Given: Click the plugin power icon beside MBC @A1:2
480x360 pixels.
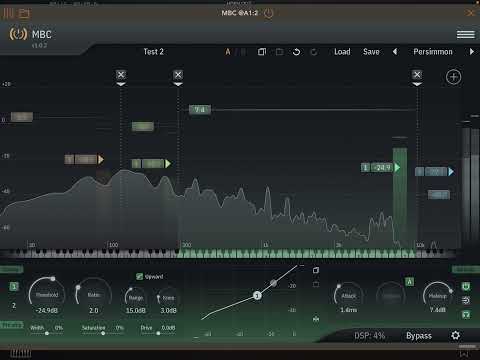Looking at the screenshot, I should coord(268,13).
